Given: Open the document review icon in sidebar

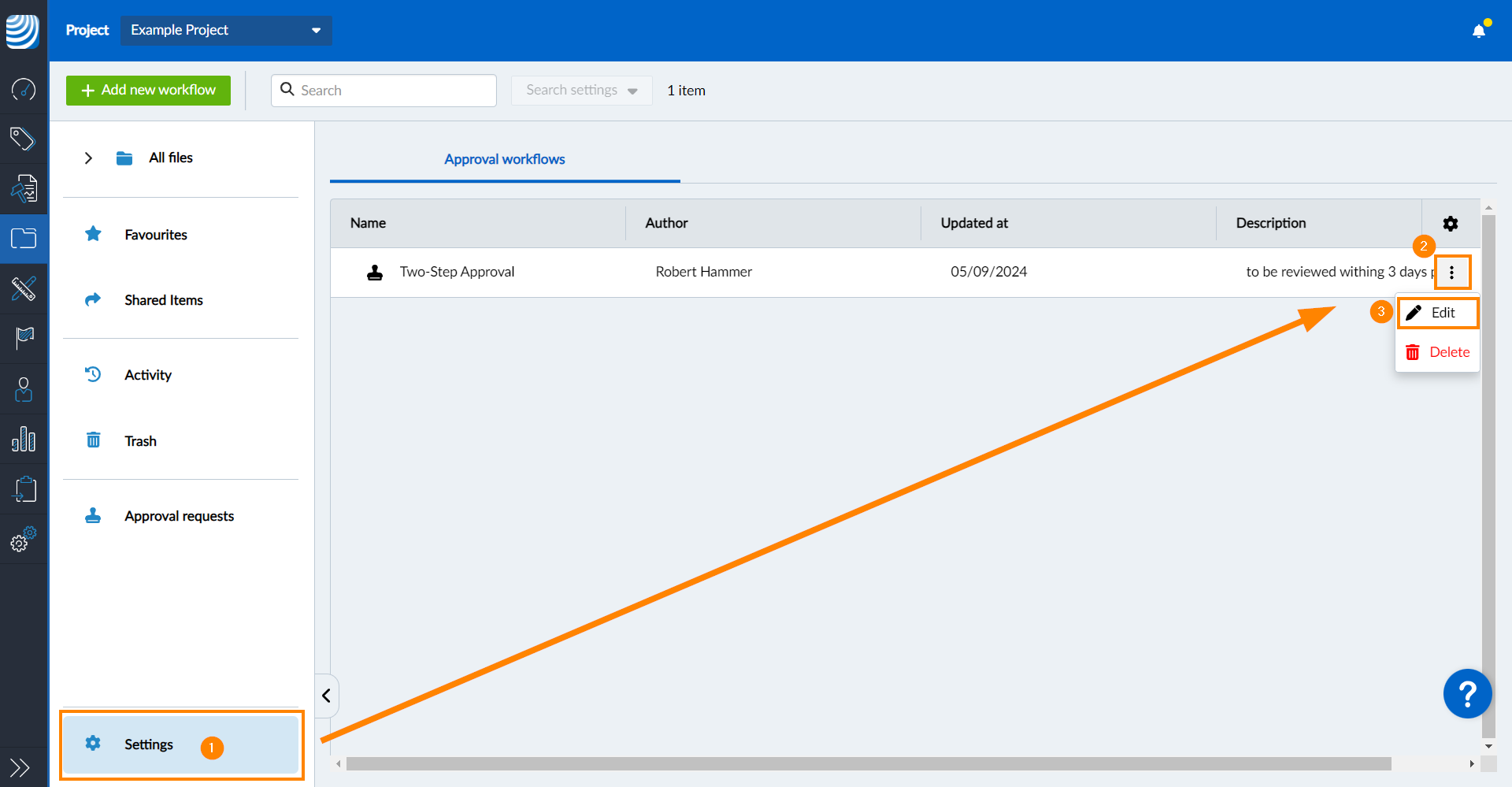Looking at the screenshot, I should (x=24, y=188).
